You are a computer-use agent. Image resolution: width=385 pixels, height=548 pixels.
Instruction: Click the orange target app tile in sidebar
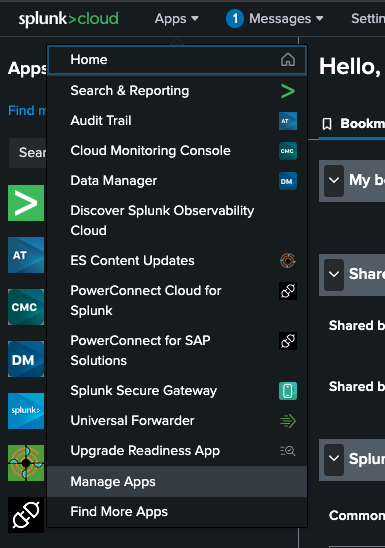click(26, 463)
